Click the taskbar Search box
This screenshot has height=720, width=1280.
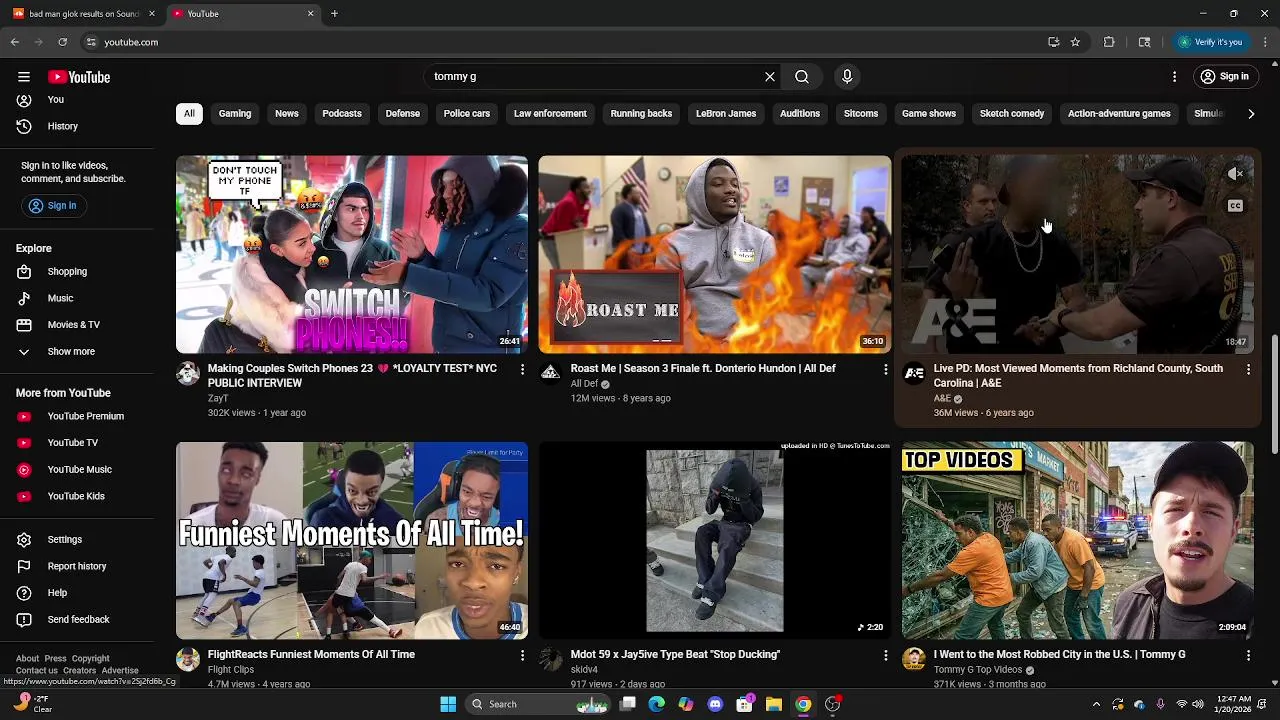click(539, 704)
